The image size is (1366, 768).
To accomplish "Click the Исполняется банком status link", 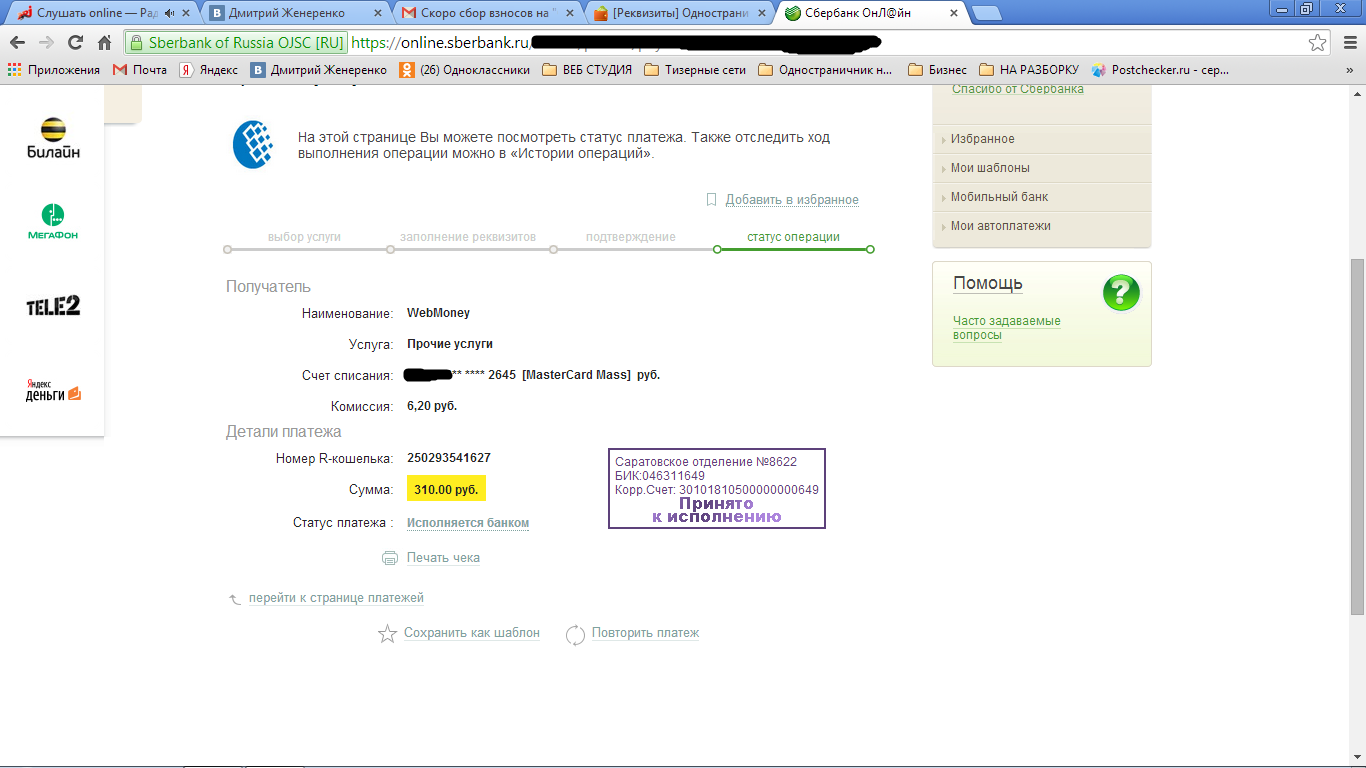I will [468, 523].
